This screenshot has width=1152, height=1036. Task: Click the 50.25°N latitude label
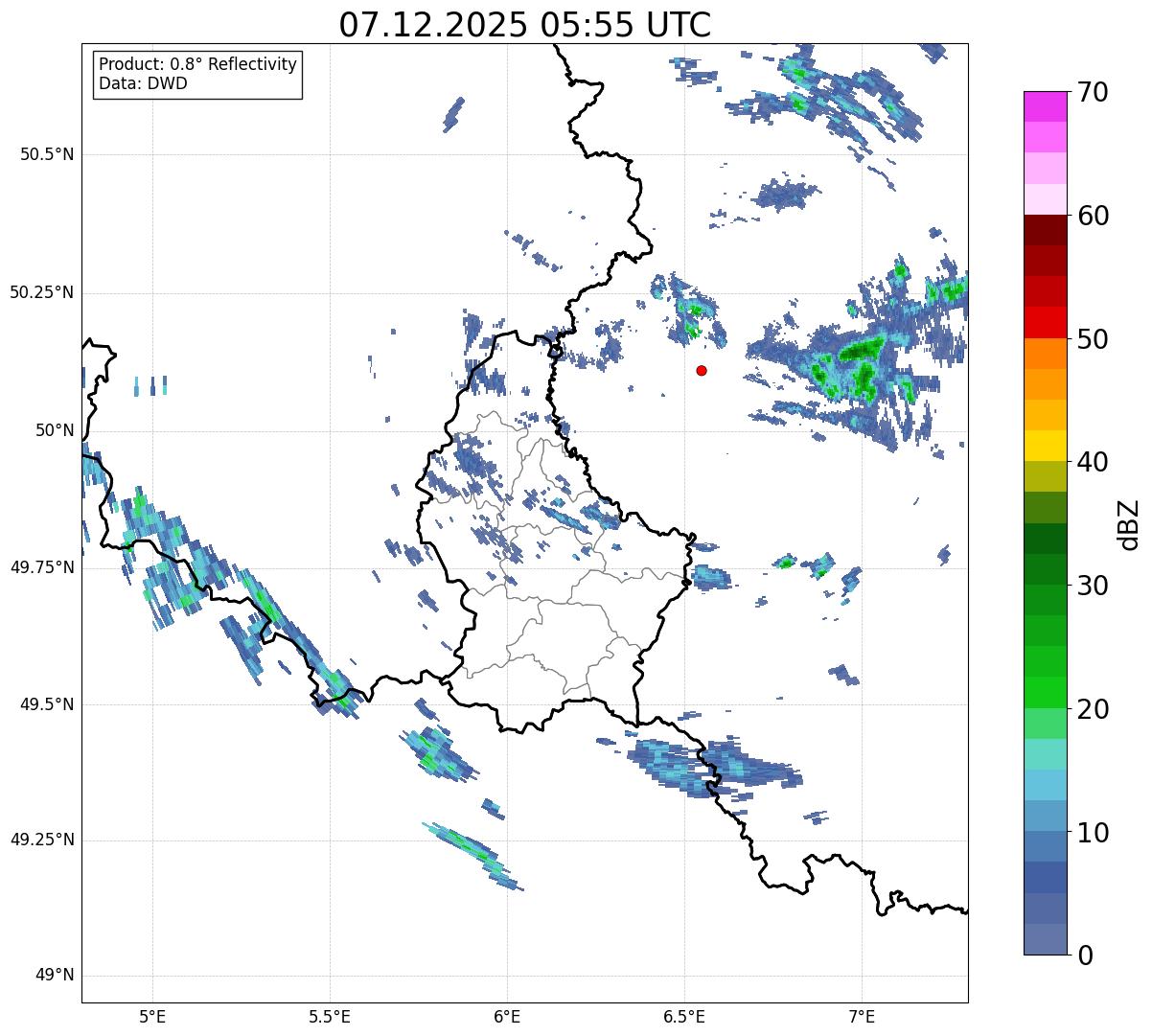click(42, 292)
